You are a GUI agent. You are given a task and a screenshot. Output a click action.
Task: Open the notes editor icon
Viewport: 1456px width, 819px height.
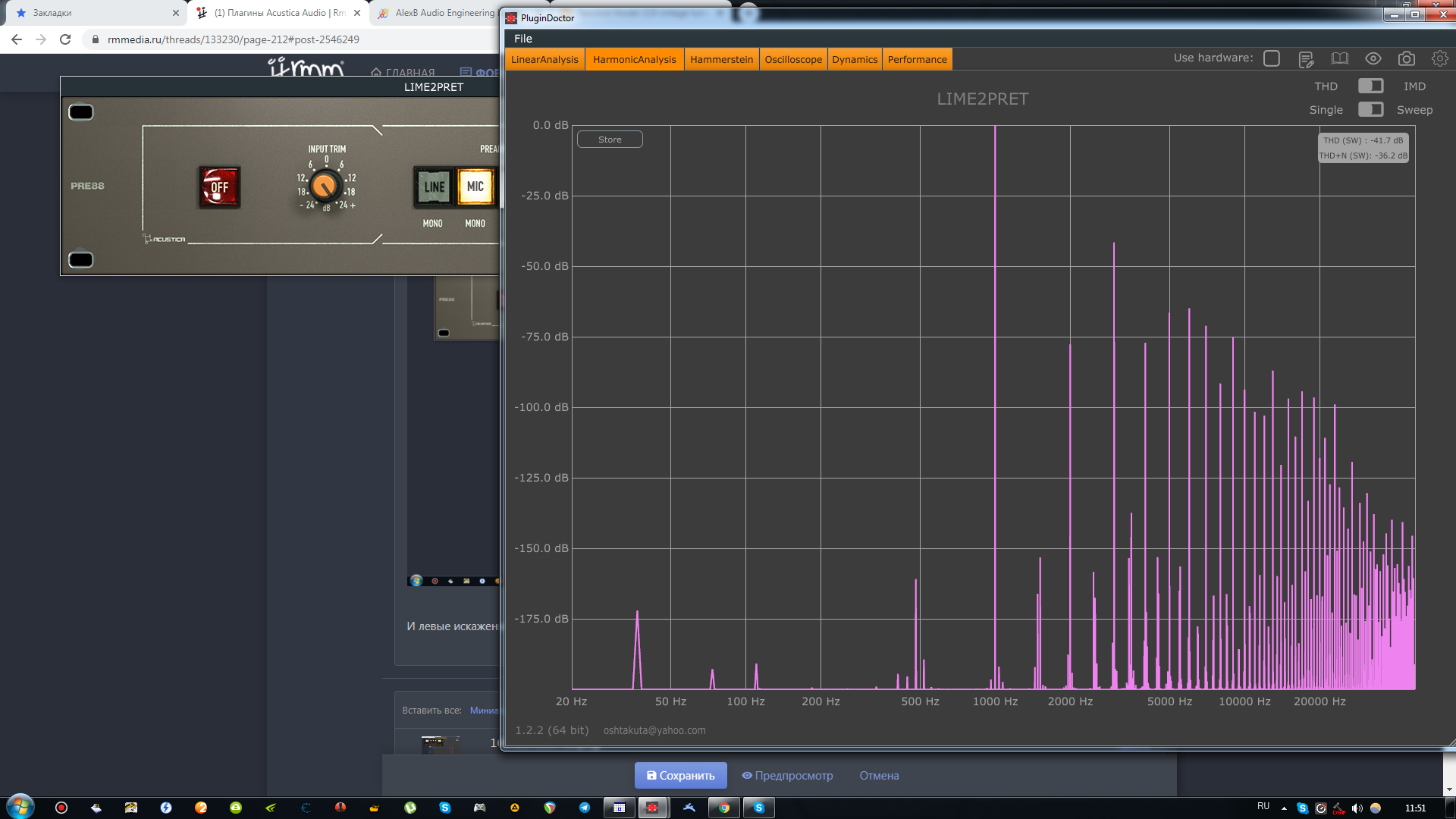tap(1305, 59)
